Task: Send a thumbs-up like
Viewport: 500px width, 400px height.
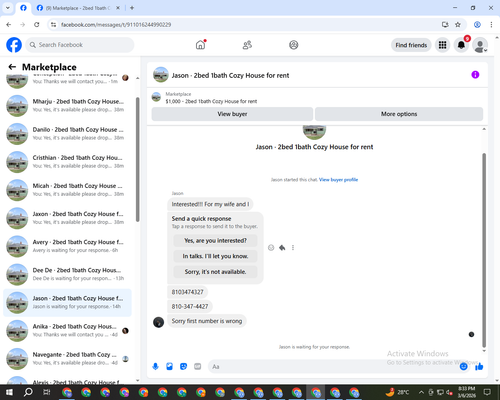Action: click(x=479, y=367)
